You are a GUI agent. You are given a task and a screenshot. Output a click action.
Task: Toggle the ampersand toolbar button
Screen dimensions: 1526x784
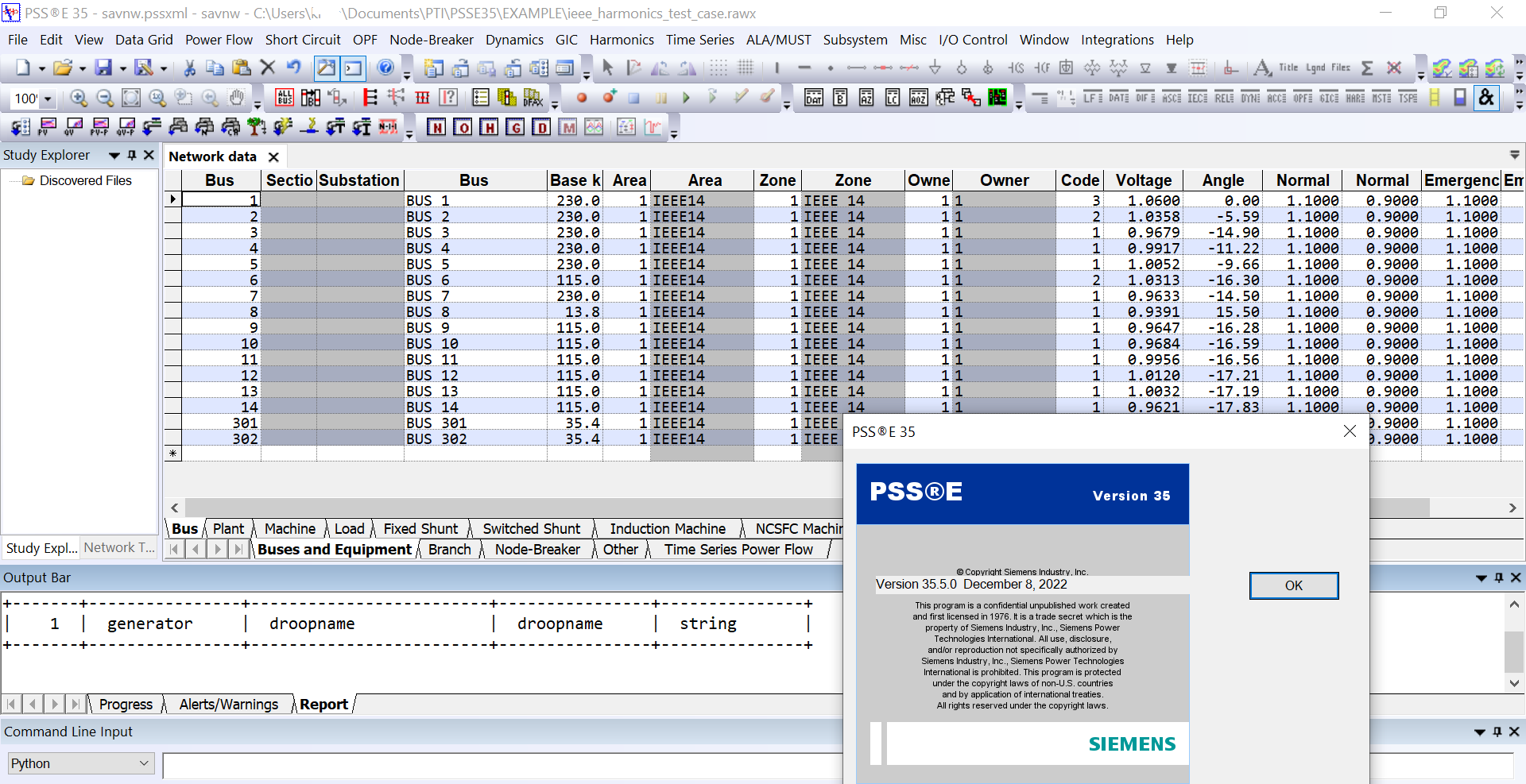click(1486, 98)
